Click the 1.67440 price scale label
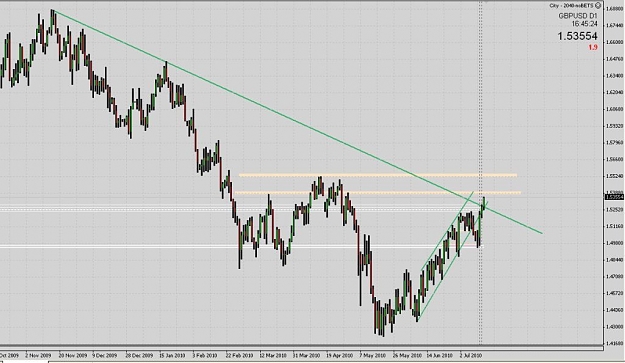 [614, 25]
